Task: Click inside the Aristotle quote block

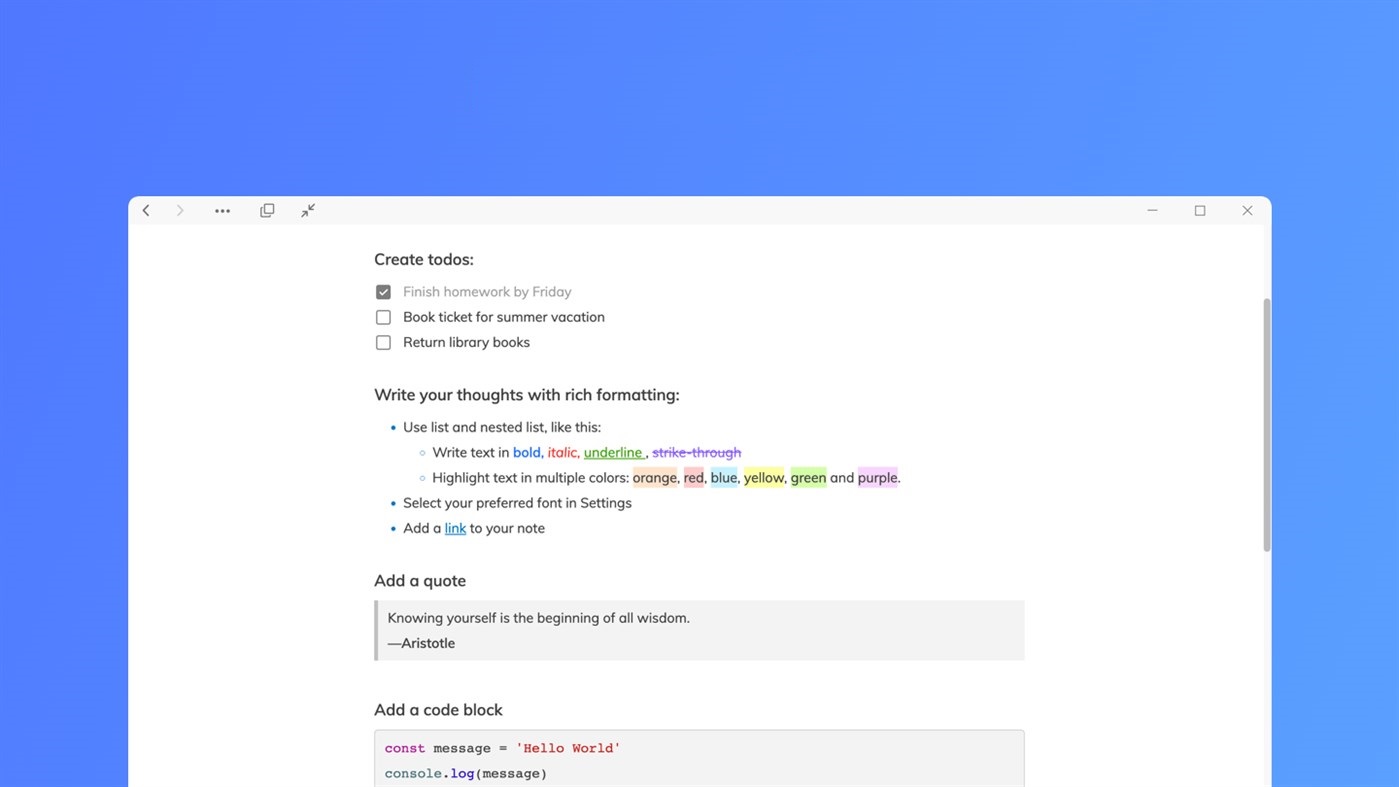Action: 700,630
